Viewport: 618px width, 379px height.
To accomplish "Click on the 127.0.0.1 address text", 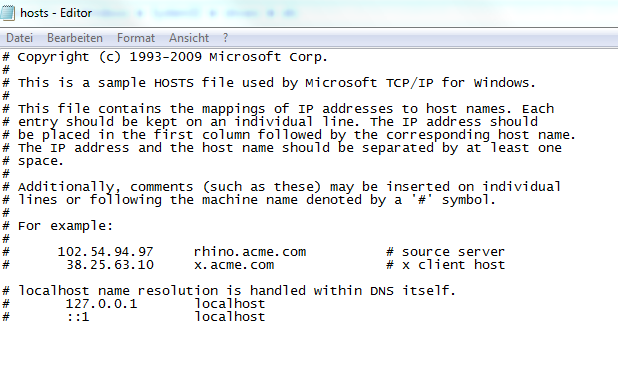I will 101,304.
